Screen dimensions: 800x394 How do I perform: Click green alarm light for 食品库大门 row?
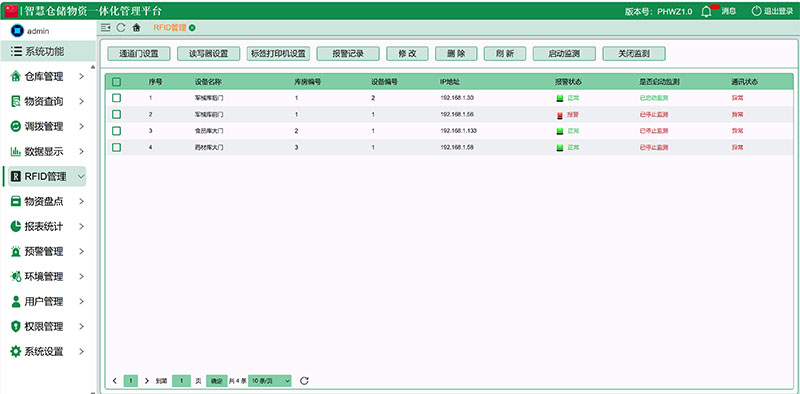click(560, 131)
